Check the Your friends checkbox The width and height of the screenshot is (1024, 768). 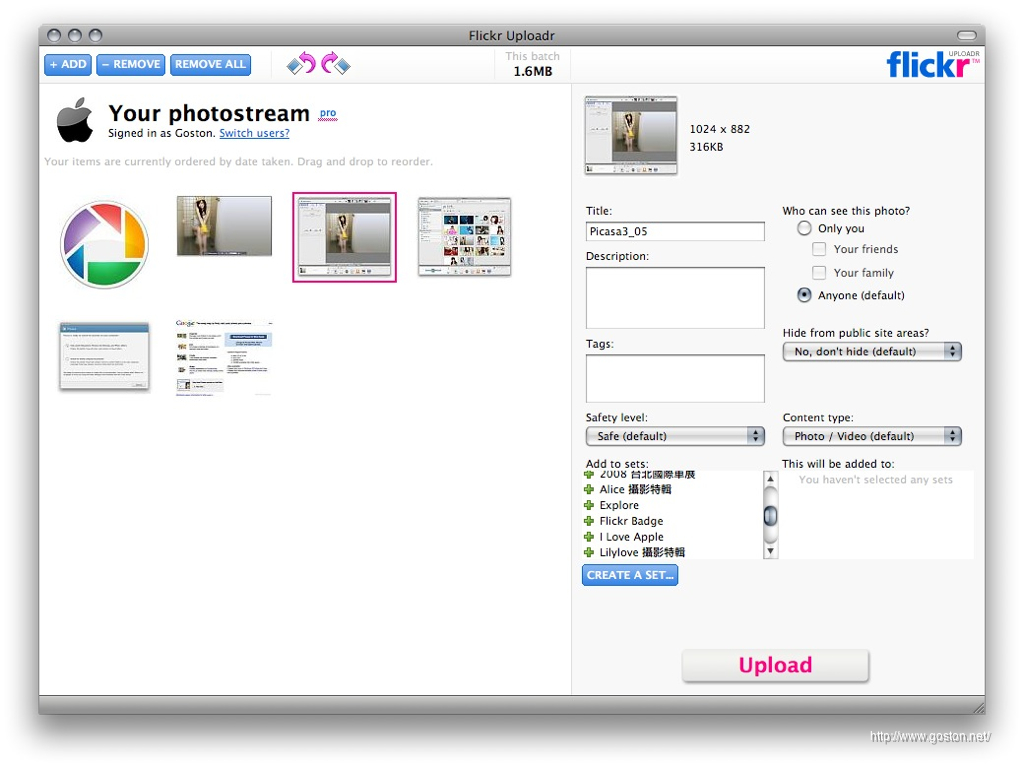819,249
